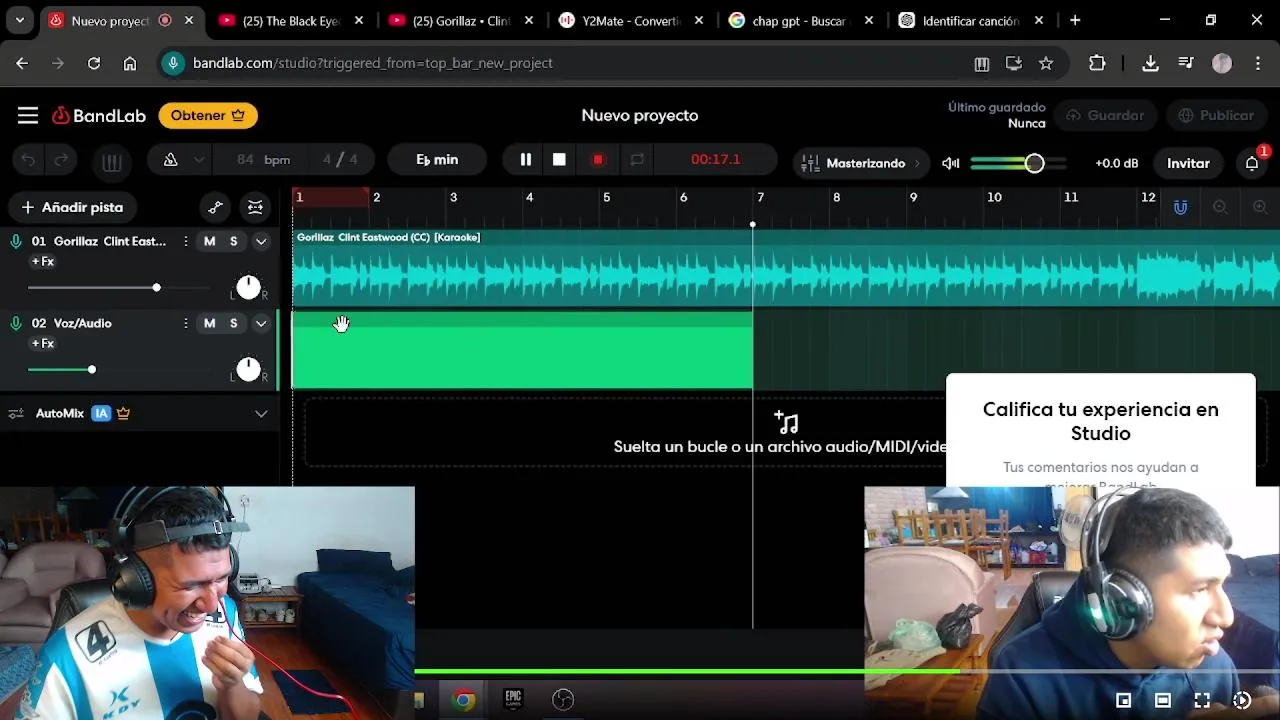Viewport: 1280px width, 720px height.
Task: Open a new browser tab
Action: click(1075, 20)
